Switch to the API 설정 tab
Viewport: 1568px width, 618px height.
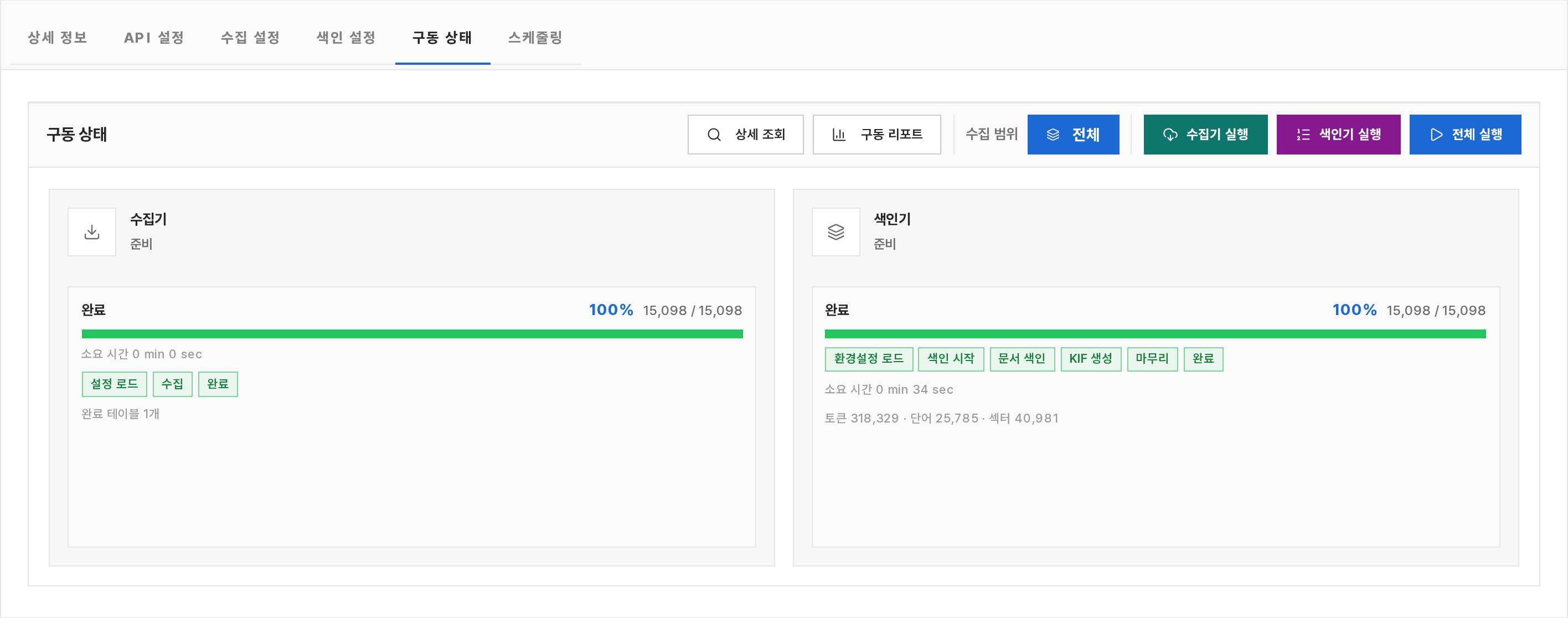coord(154,38)
